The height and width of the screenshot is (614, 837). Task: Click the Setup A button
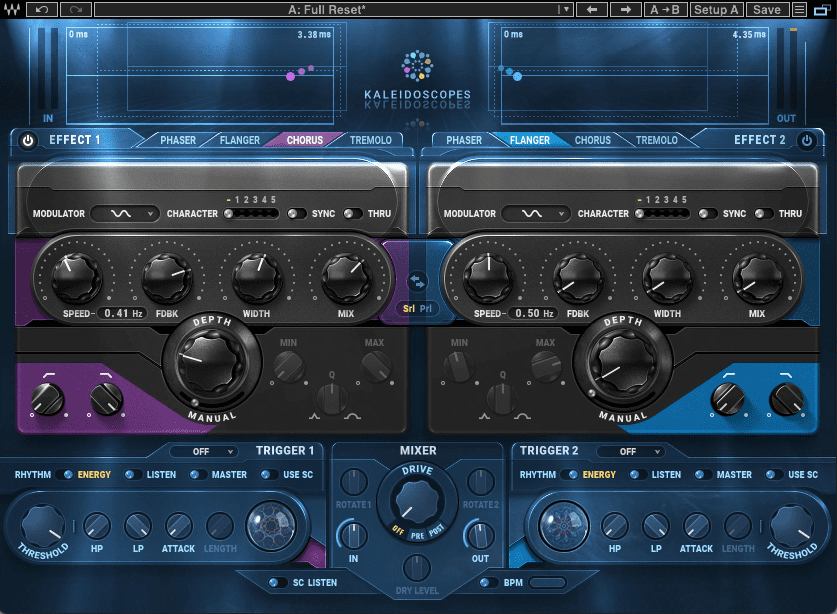click(716, 9)
